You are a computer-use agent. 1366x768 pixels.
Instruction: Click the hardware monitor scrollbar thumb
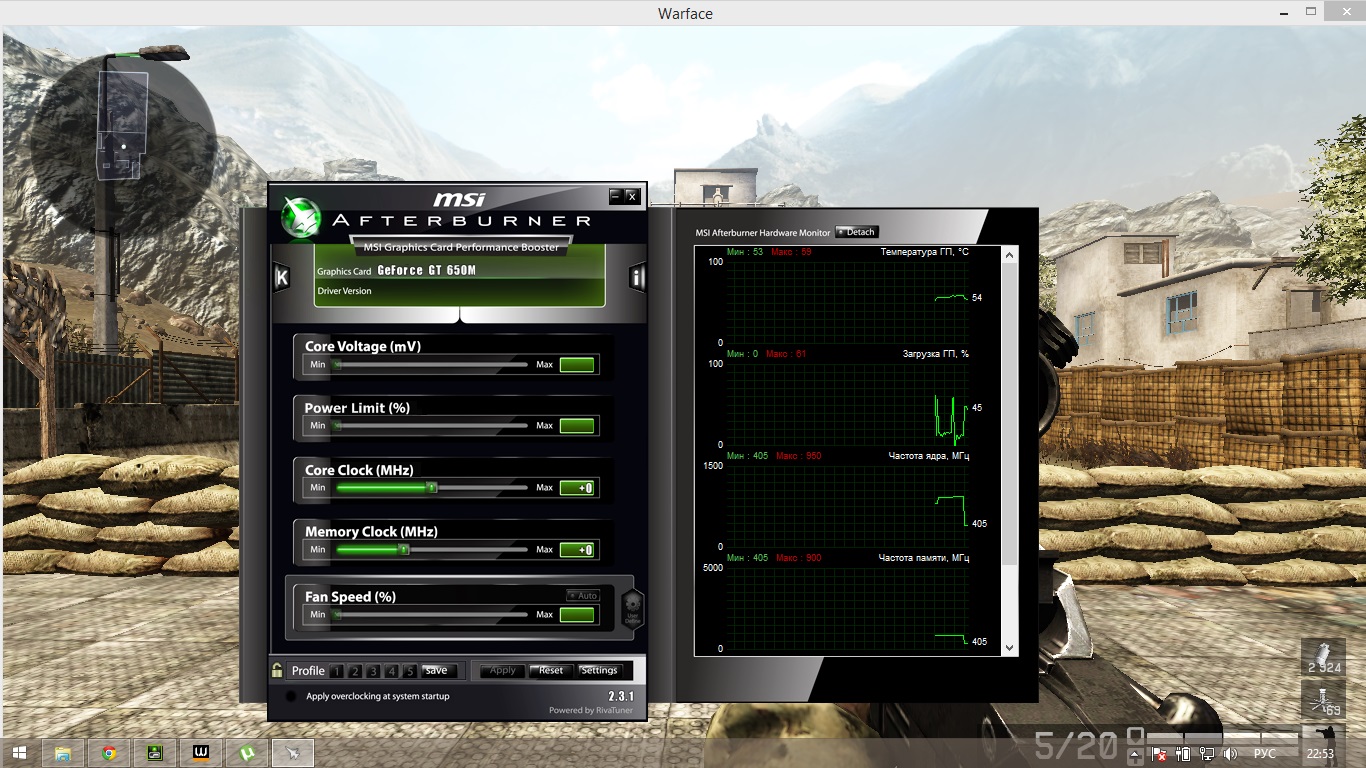(1009, 415)
